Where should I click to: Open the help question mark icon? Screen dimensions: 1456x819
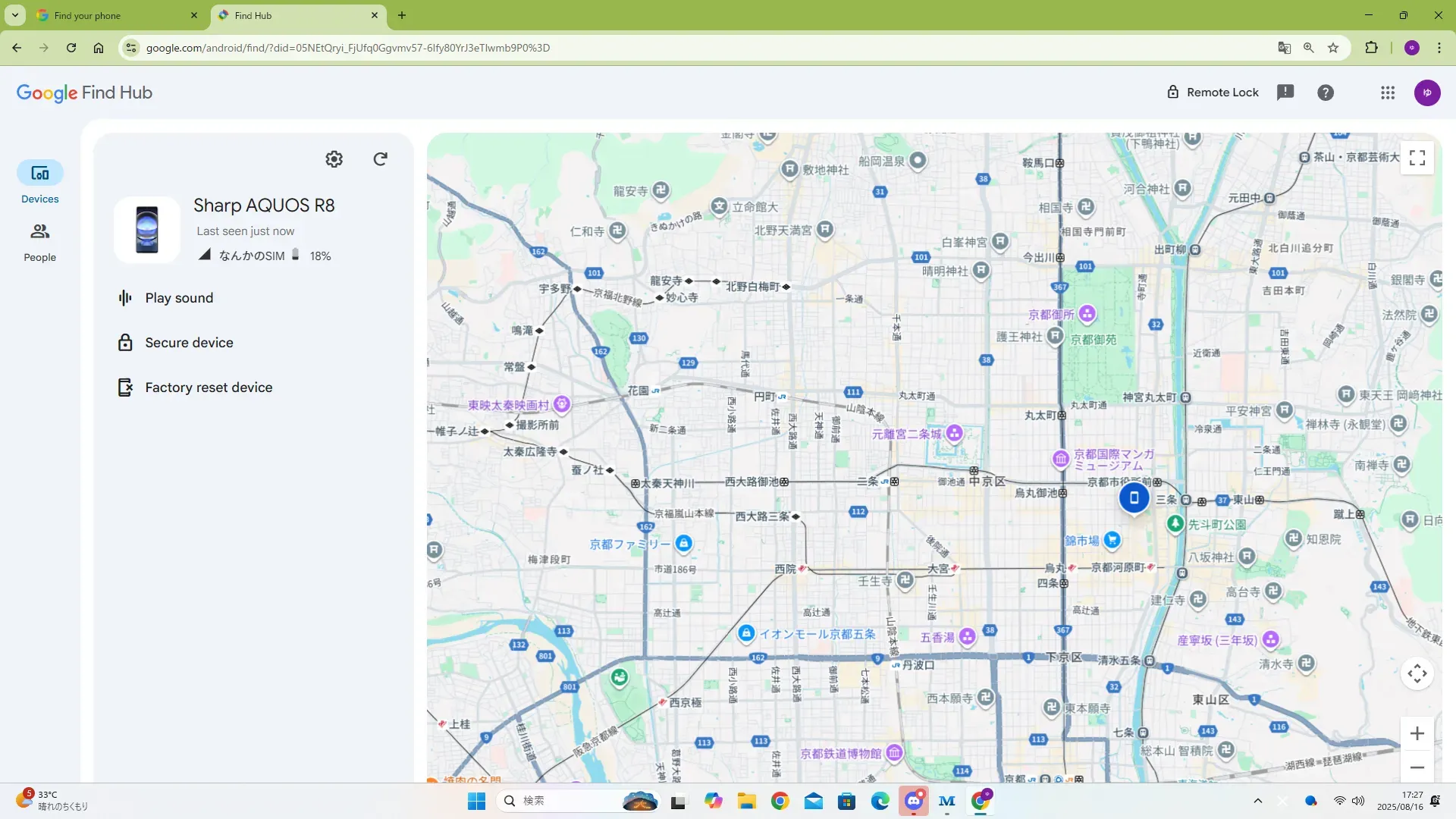tap(1325, 93)
